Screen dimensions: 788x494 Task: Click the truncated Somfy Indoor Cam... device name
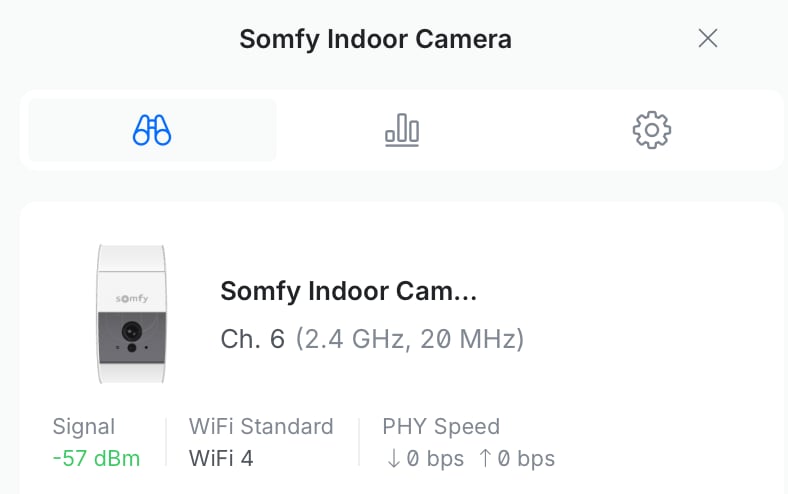point(349,291)
